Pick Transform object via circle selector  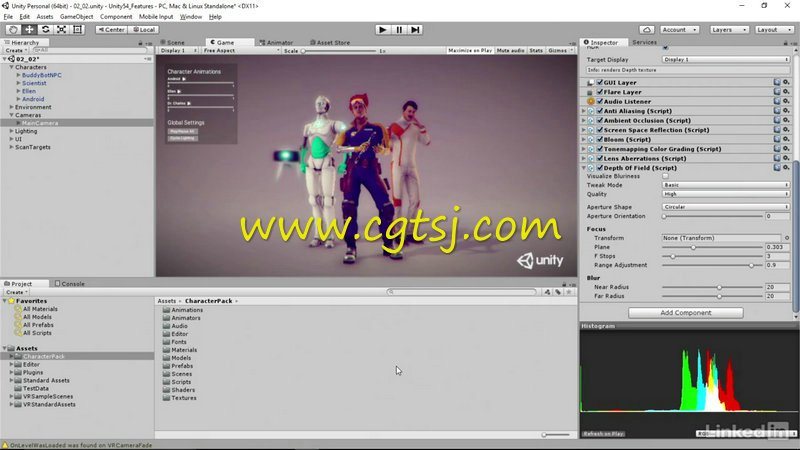[787, 238]
